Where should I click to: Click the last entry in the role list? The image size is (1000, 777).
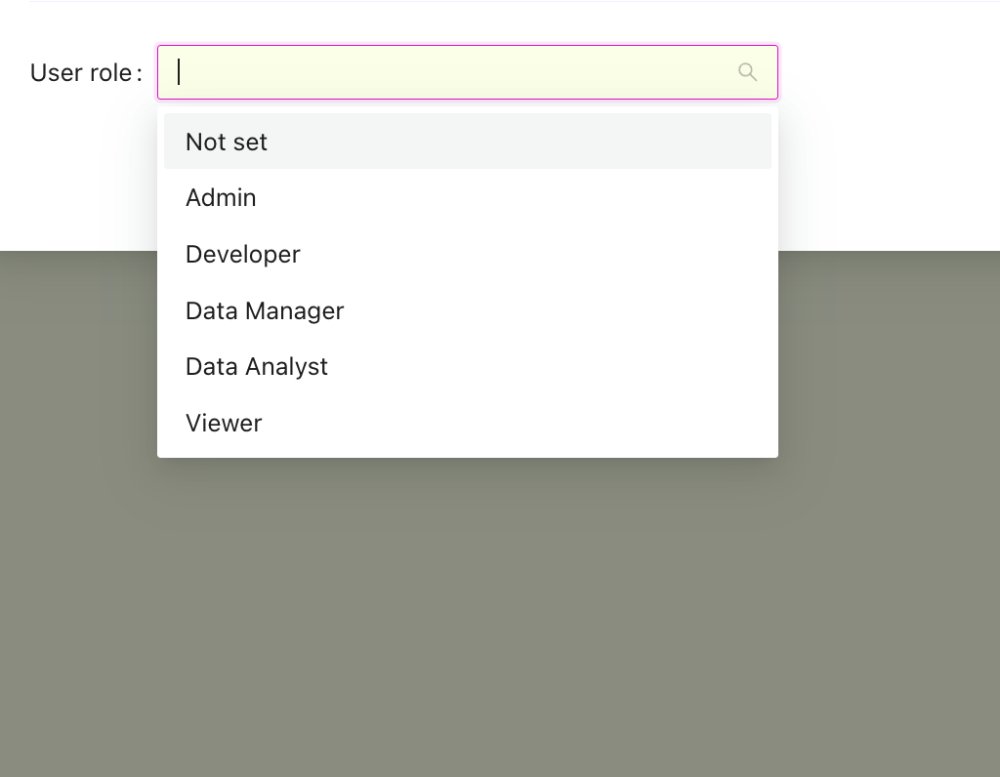tap(467, 423)
